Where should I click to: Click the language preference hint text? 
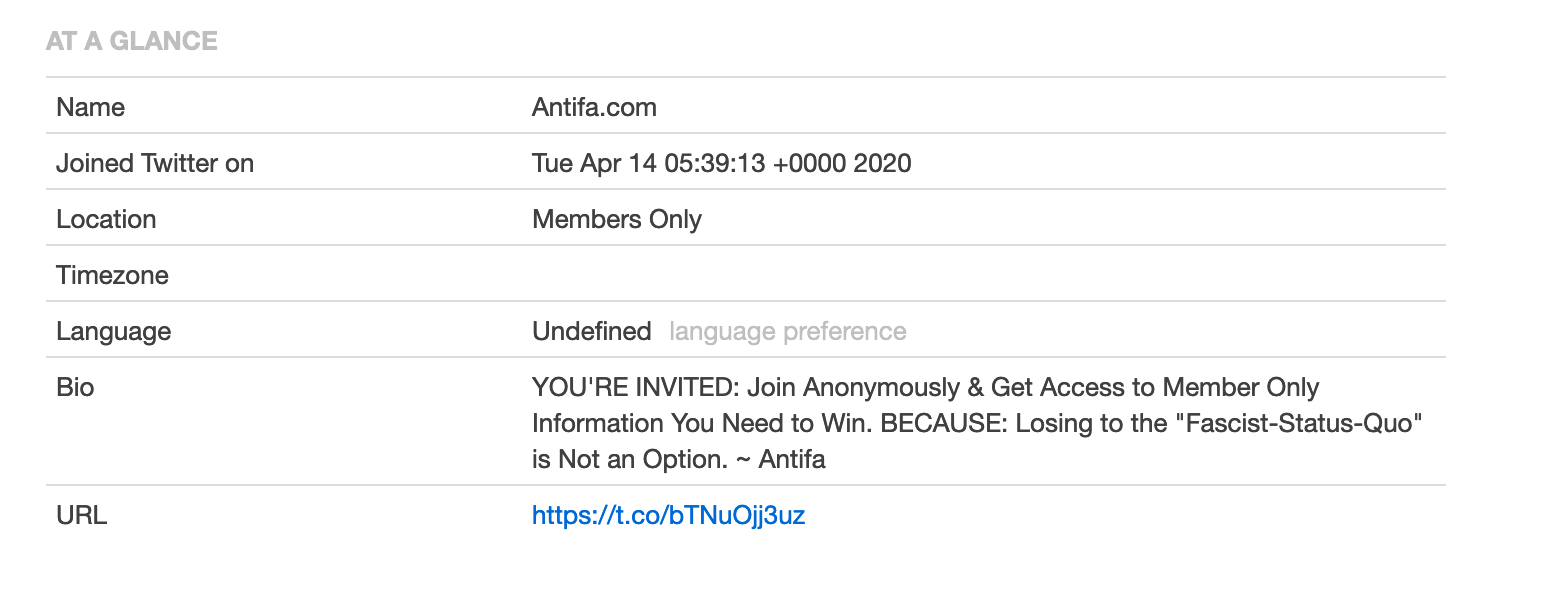coord(788,331)
